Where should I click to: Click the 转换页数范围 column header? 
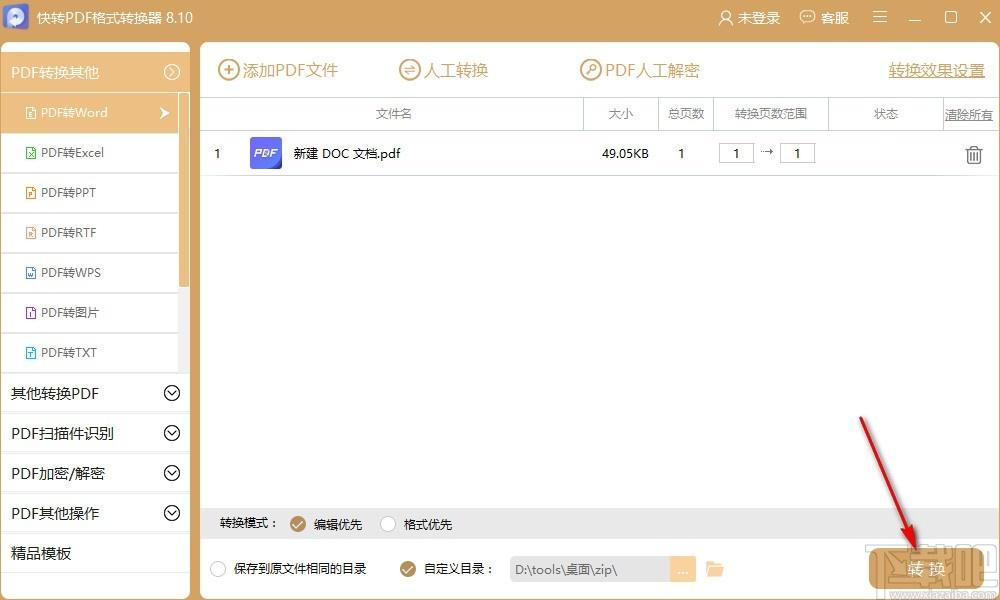click(770, 114)
